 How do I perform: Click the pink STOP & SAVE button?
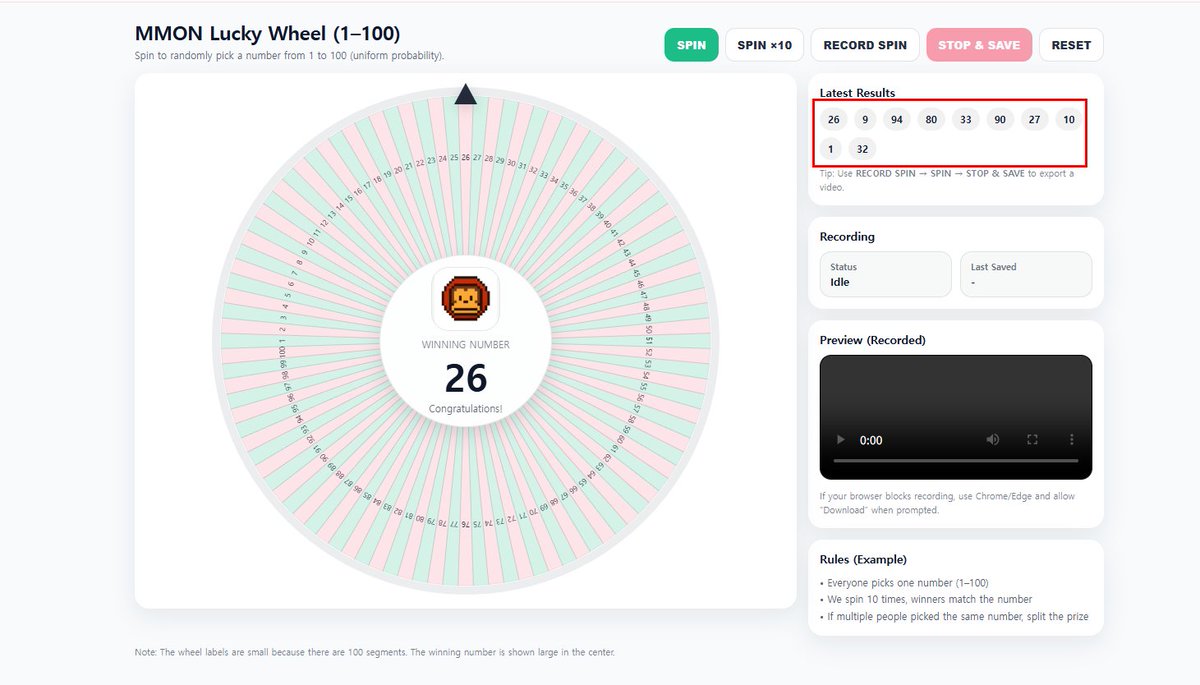pos(979,45)
